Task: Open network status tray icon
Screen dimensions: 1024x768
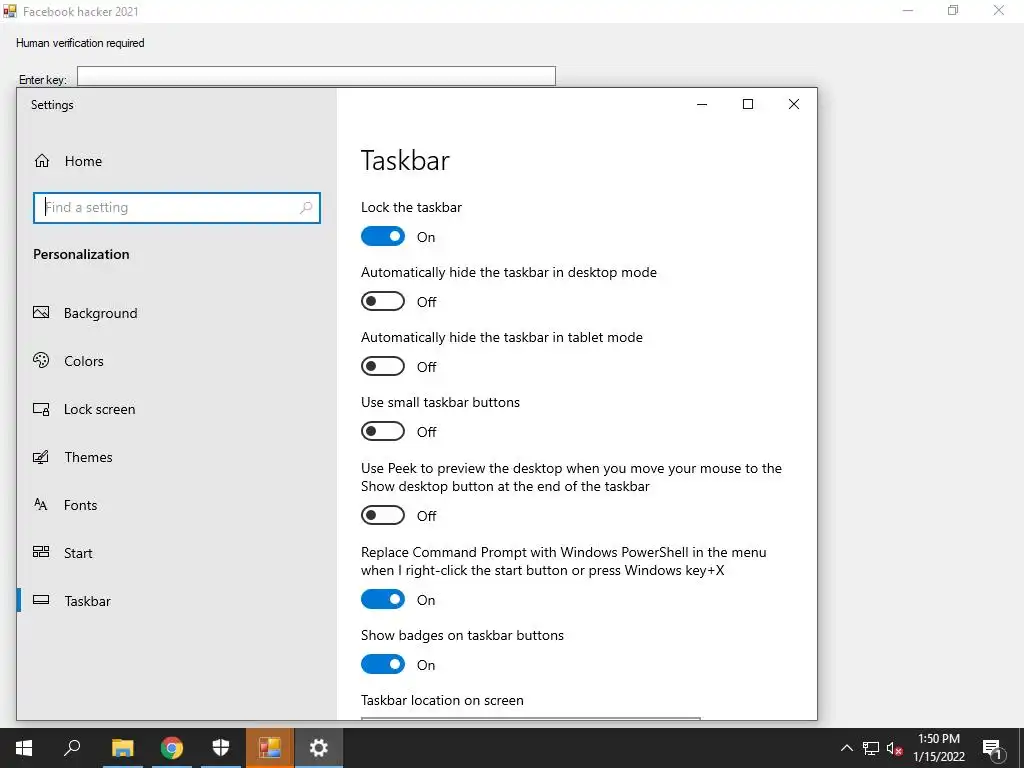Action: point(871,748)
